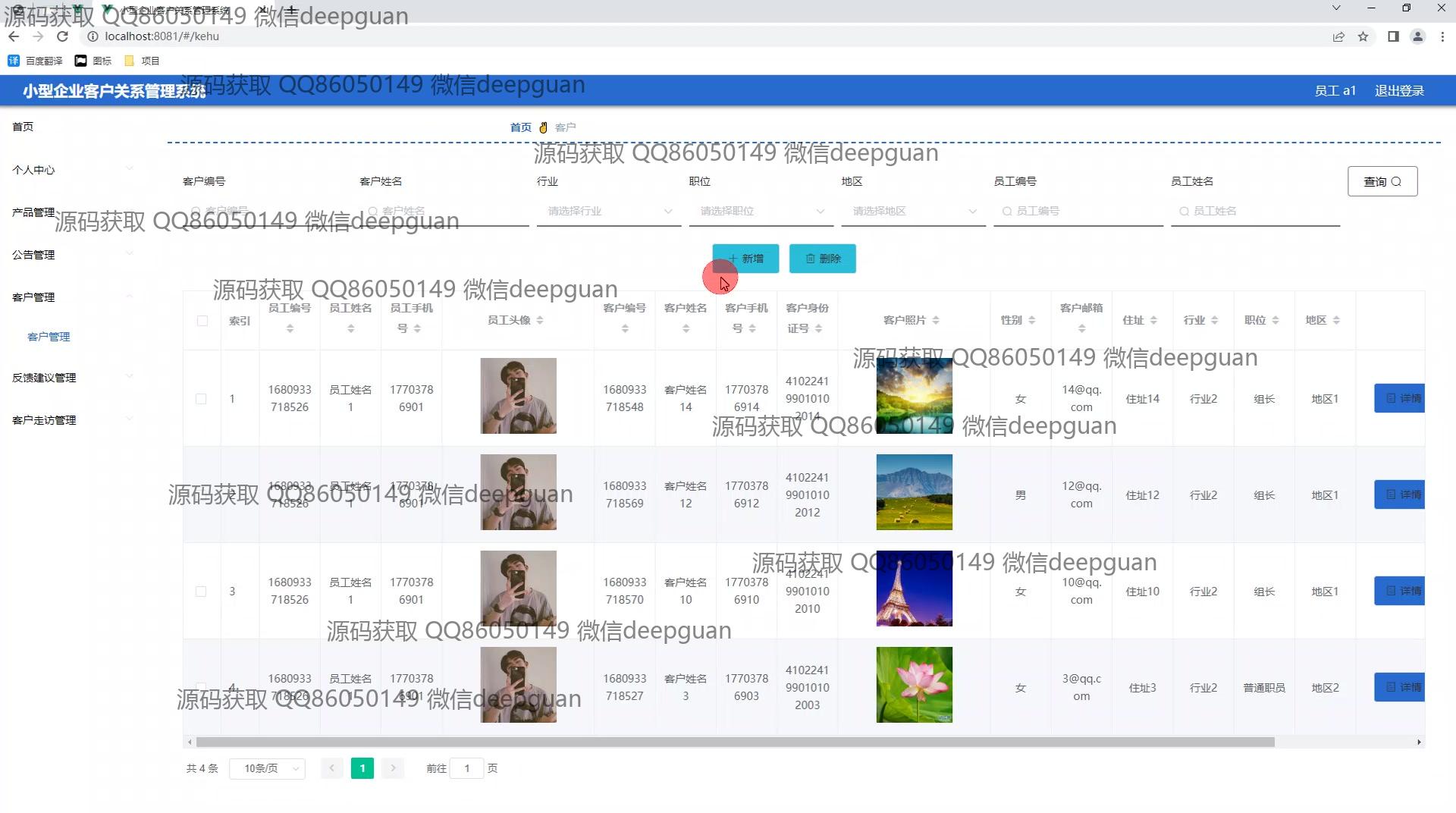Select the checkbox for row 3
This screenshot has width=1456, height=813.
click(x=201, y=592)
